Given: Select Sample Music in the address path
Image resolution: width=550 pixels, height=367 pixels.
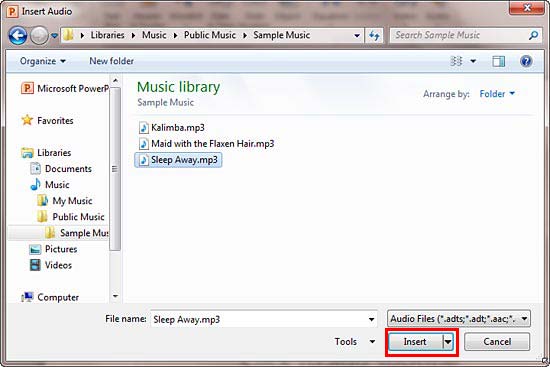Looking at the screenshot, I should (282, 35).
